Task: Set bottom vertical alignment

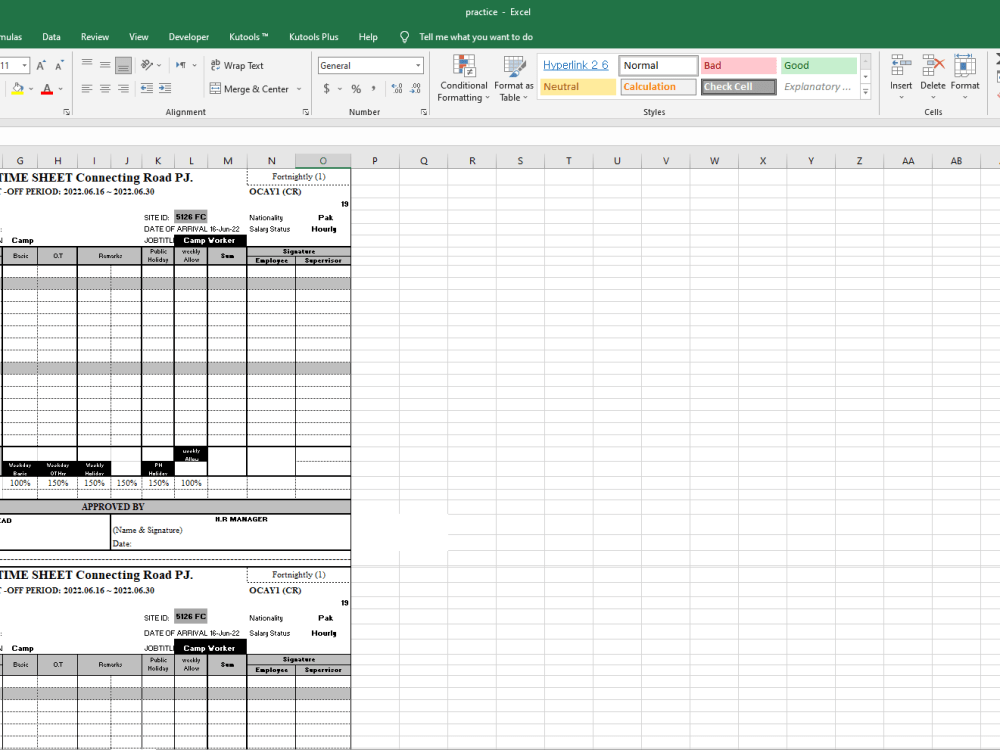Action: [x=124, y=65]
